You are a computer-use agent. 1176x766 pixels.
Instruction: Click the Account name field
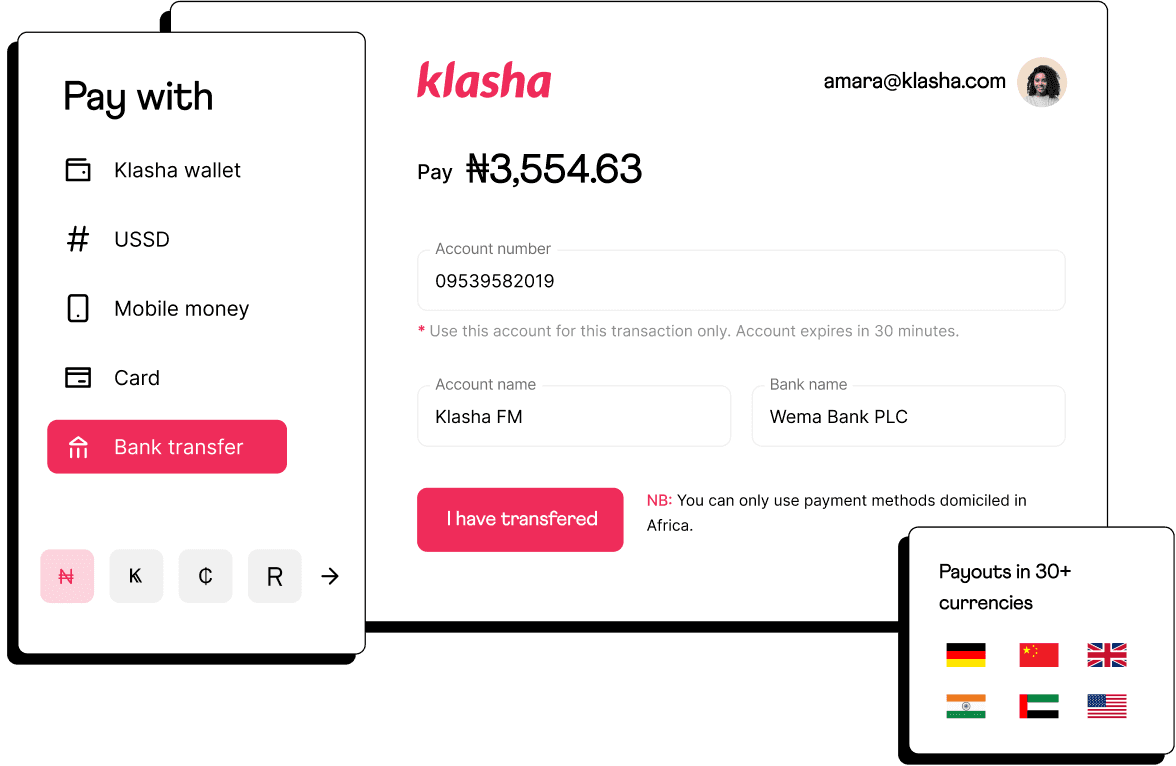click(x=573, y=417)
